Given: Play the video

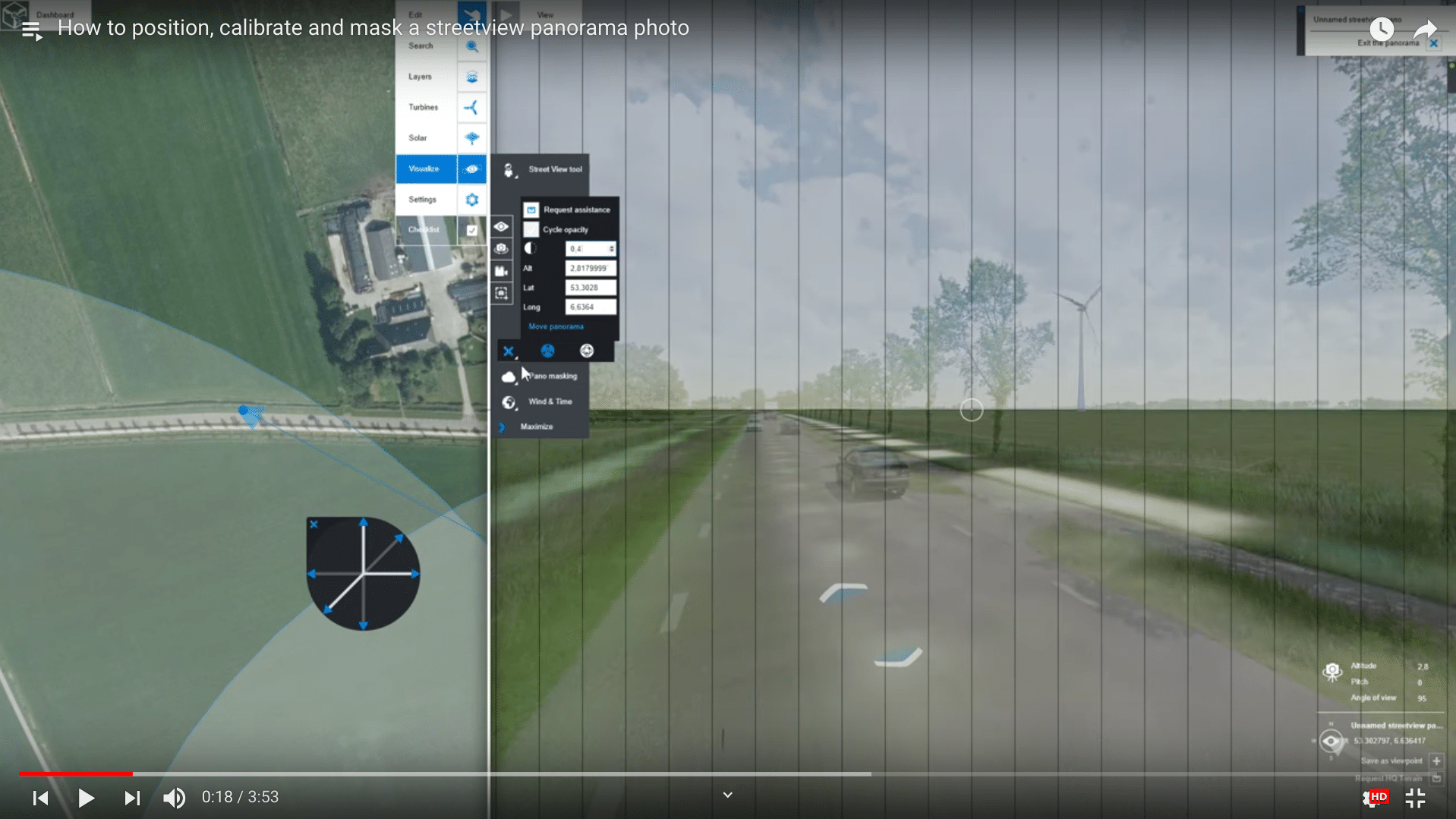Looking at the screenshot, I should point(86,798).
